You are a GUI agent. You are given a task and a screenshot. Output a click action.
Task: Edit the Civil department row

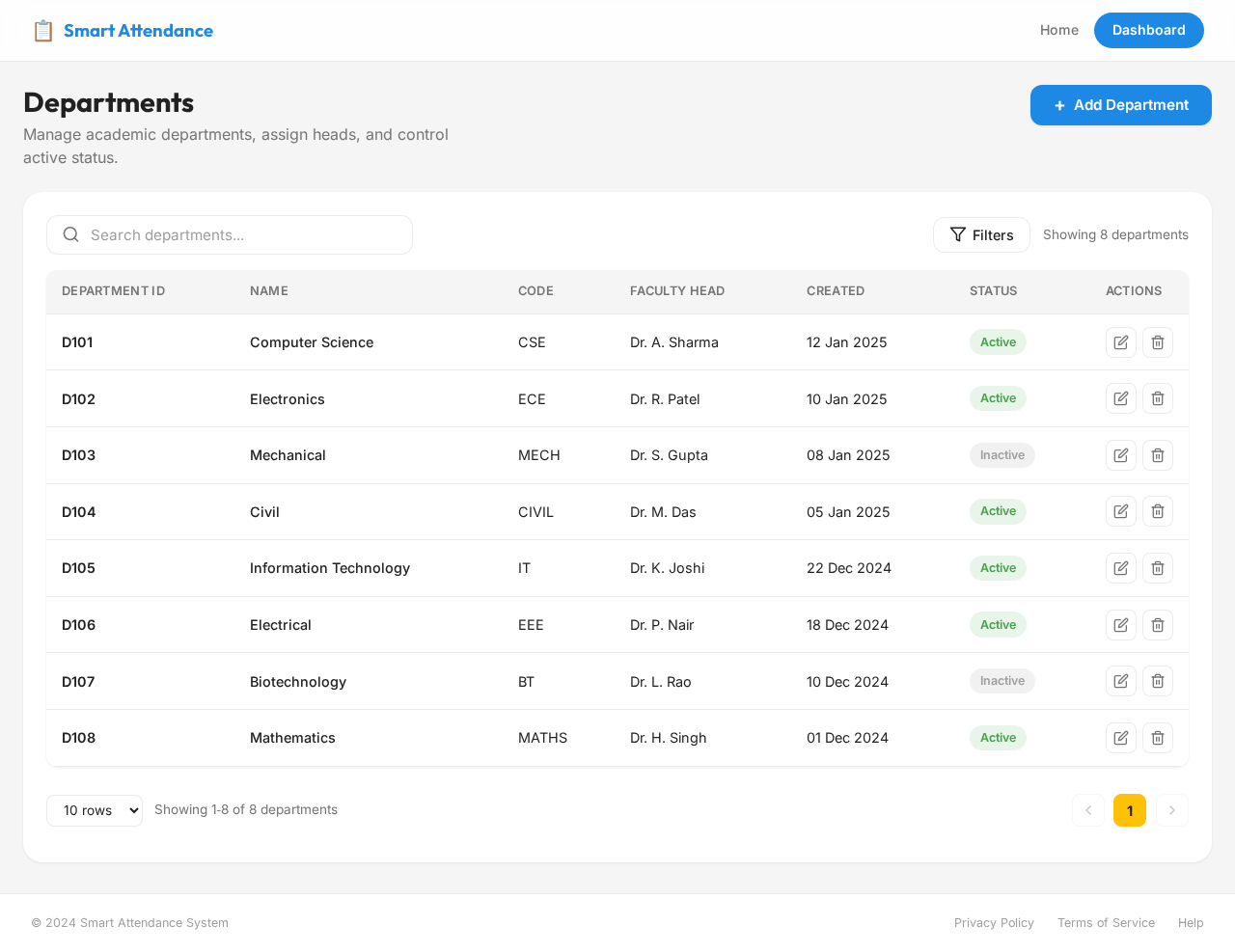[1121, 511]
